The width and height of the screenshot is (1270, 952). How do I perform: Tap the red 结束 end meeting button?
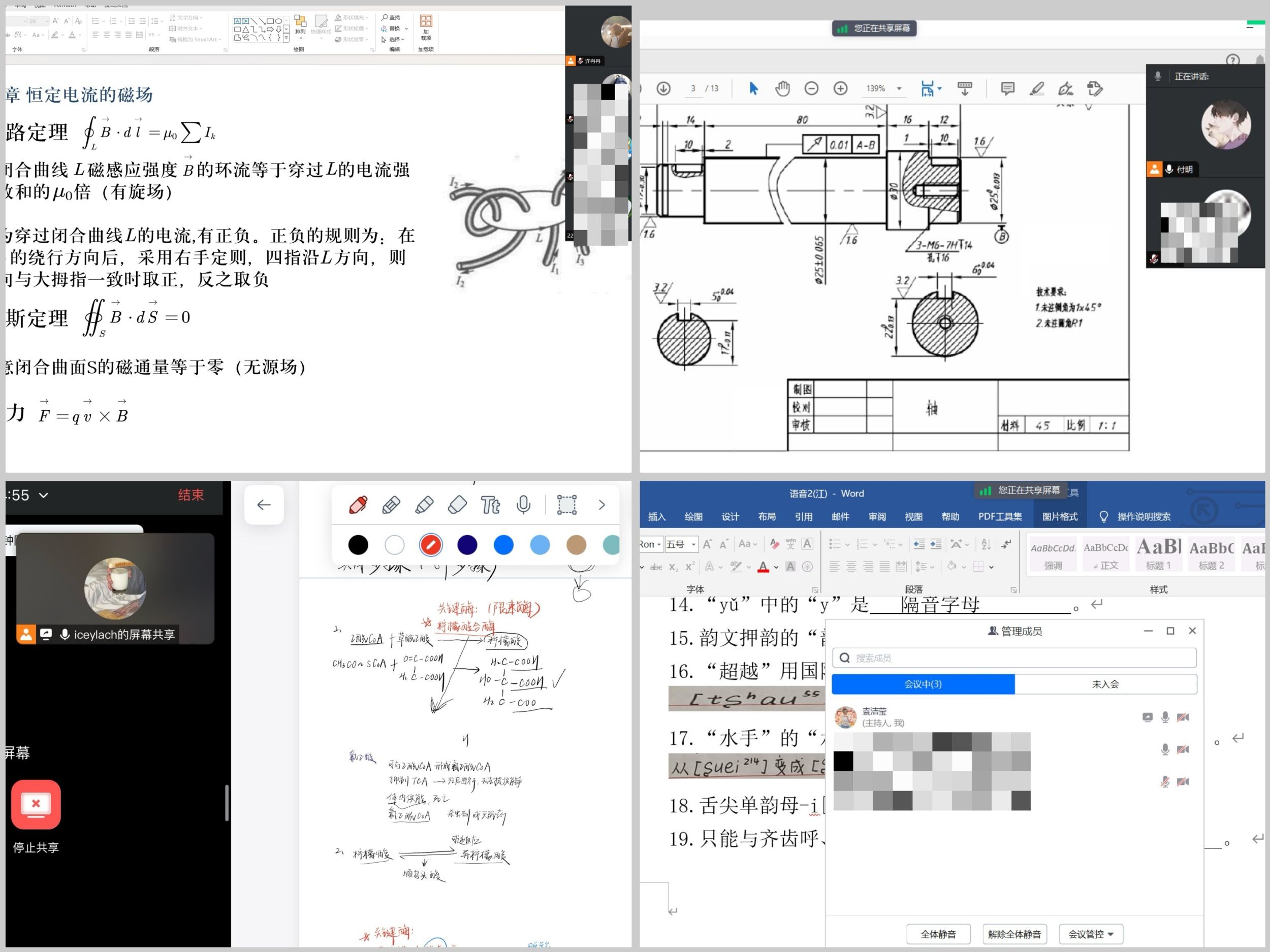[190, 495]
